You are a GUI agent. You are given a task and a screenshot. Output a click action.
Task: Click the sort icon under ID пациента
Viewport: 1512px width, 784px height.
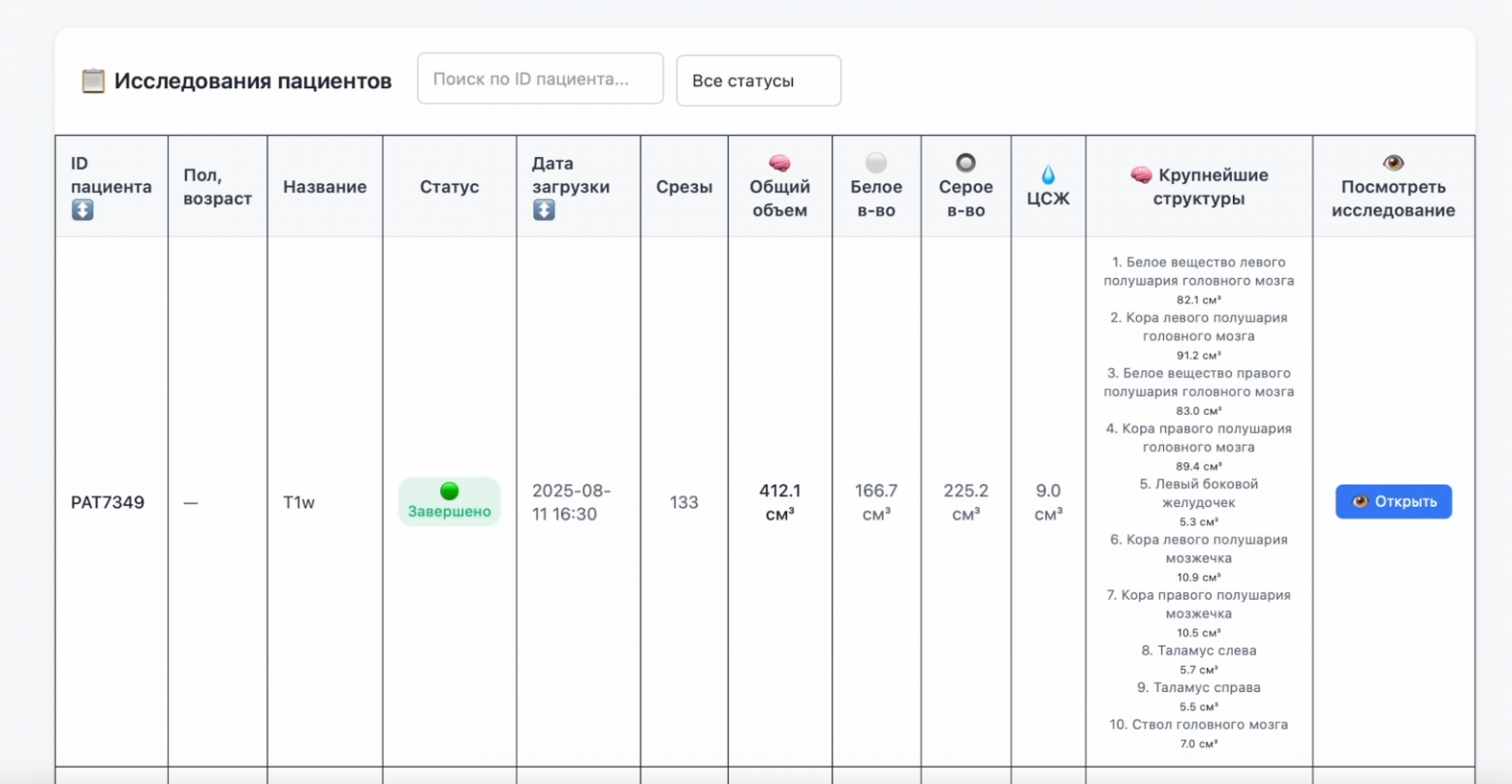82,210
